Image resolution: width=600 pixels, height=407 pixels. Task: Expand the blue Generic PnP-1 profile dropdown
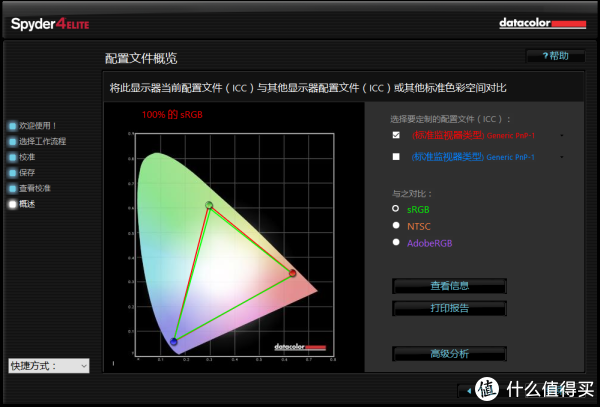click(x=562, y=157)
